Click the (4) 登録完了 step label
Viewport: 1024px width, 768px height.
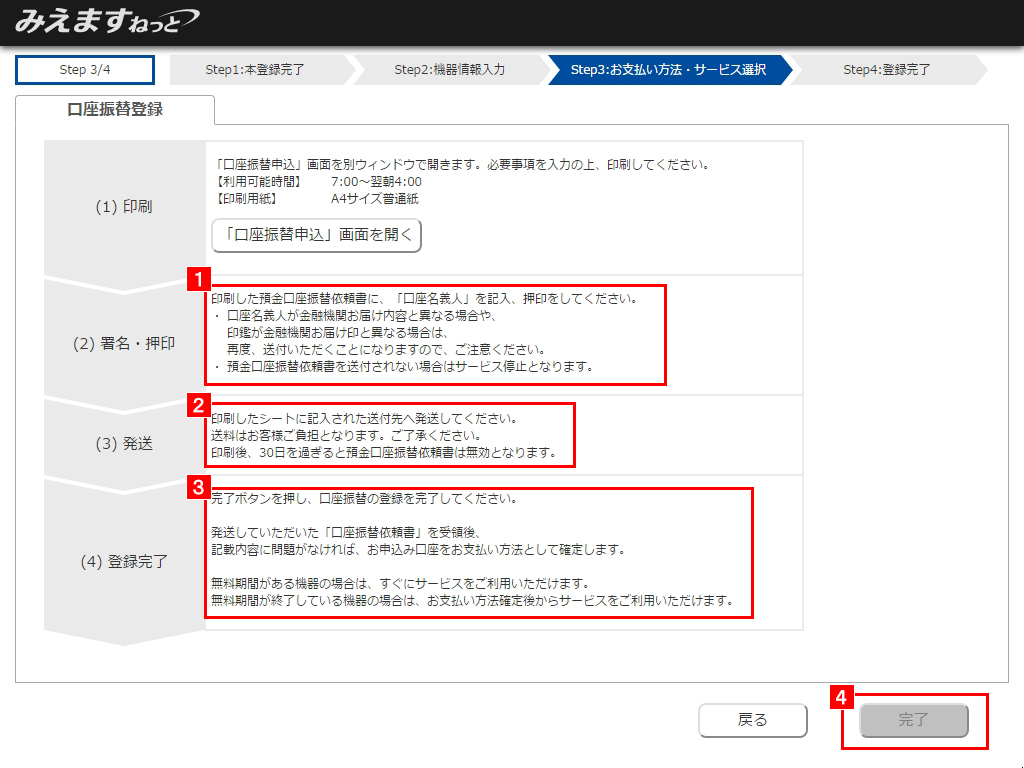click(124, 562)
